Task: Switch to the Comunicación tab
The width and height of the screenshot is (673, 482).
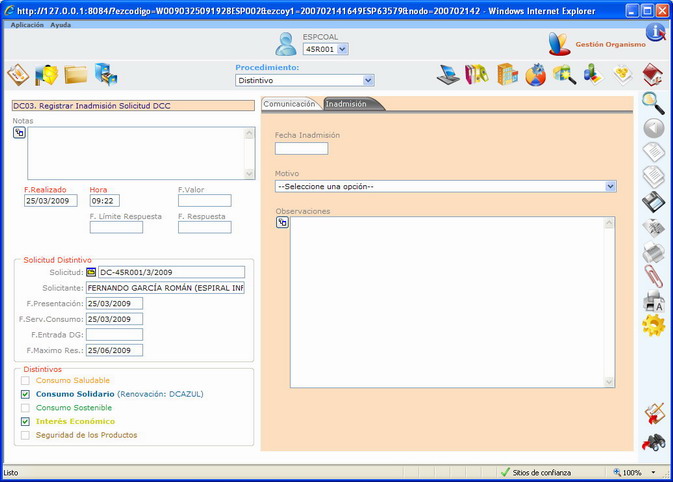Action: coord(290,104)
